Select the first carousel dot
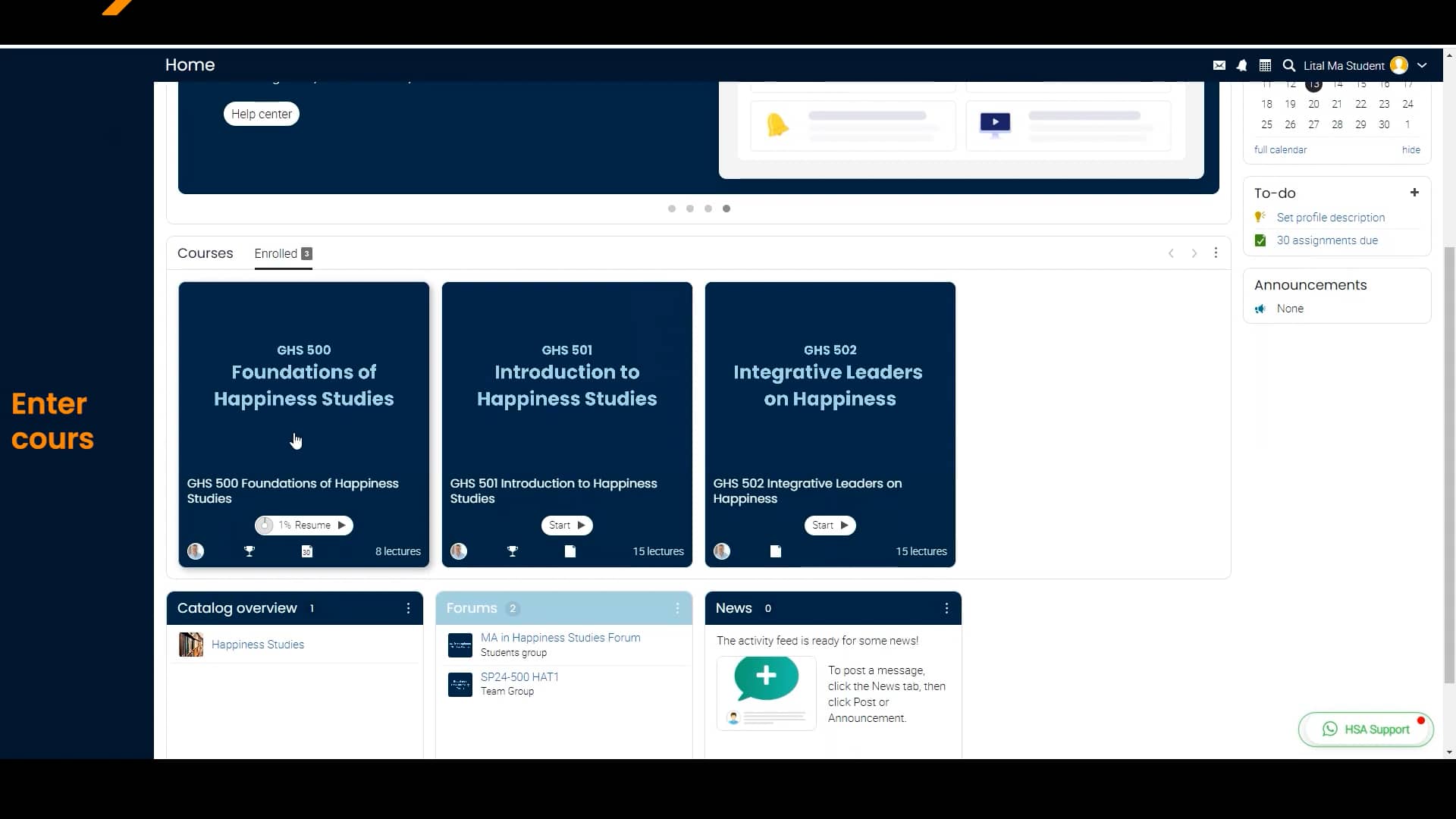The height and width of the screenshot is (819, 1456). pos(672,209)
